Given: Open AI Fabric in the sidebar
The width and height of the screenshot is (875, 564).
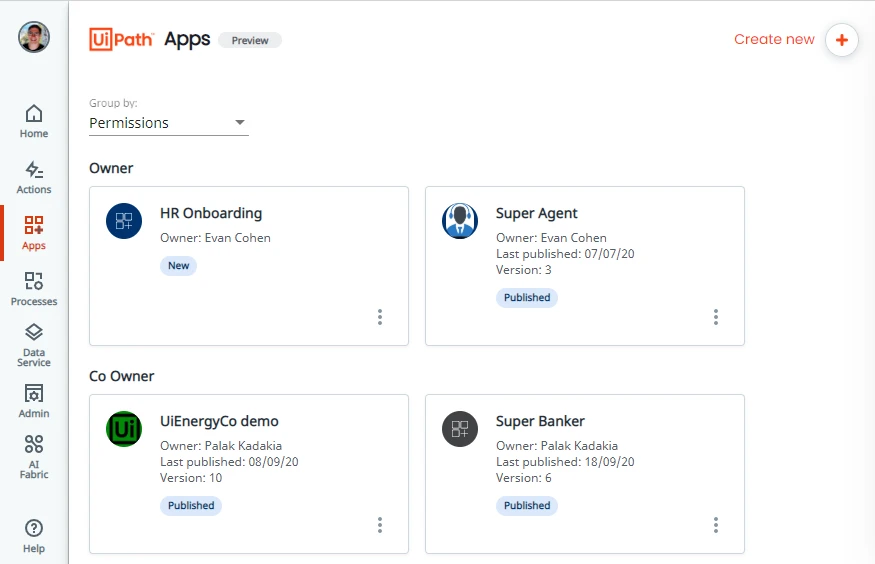Looking at the screenshot, I should (x=34, y=457).
